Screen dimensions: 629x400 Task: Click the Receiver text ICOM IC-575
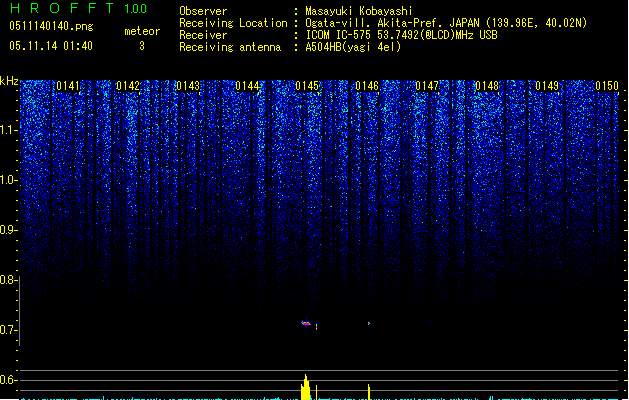(x=338, y=35)
